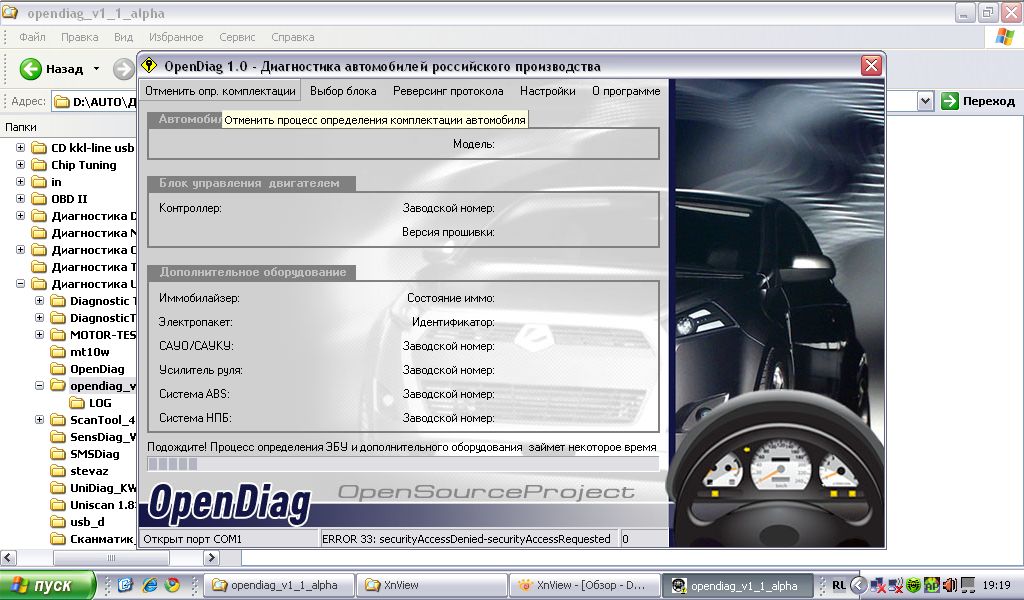The image size is (1024, 600).
Task: Click the пуск Start button
Action: [x=47, y=585]
